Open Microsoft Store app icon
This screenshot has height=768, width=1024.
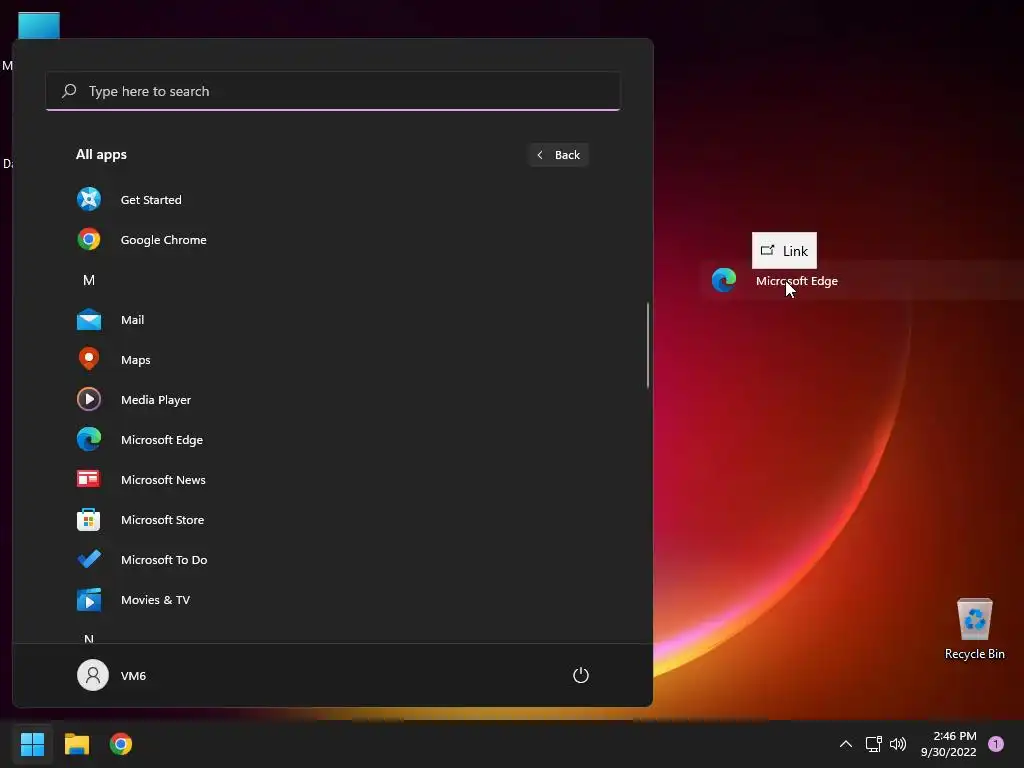coord(89,519)
